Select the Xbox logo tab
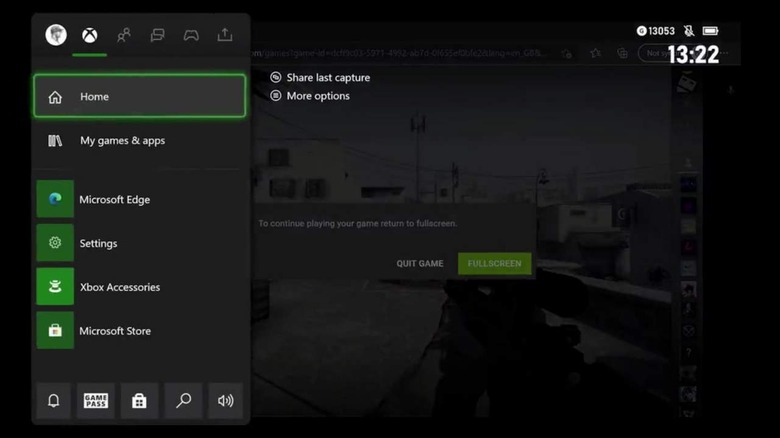The width and height of the screenshot is (780, 438). [90, 35]
